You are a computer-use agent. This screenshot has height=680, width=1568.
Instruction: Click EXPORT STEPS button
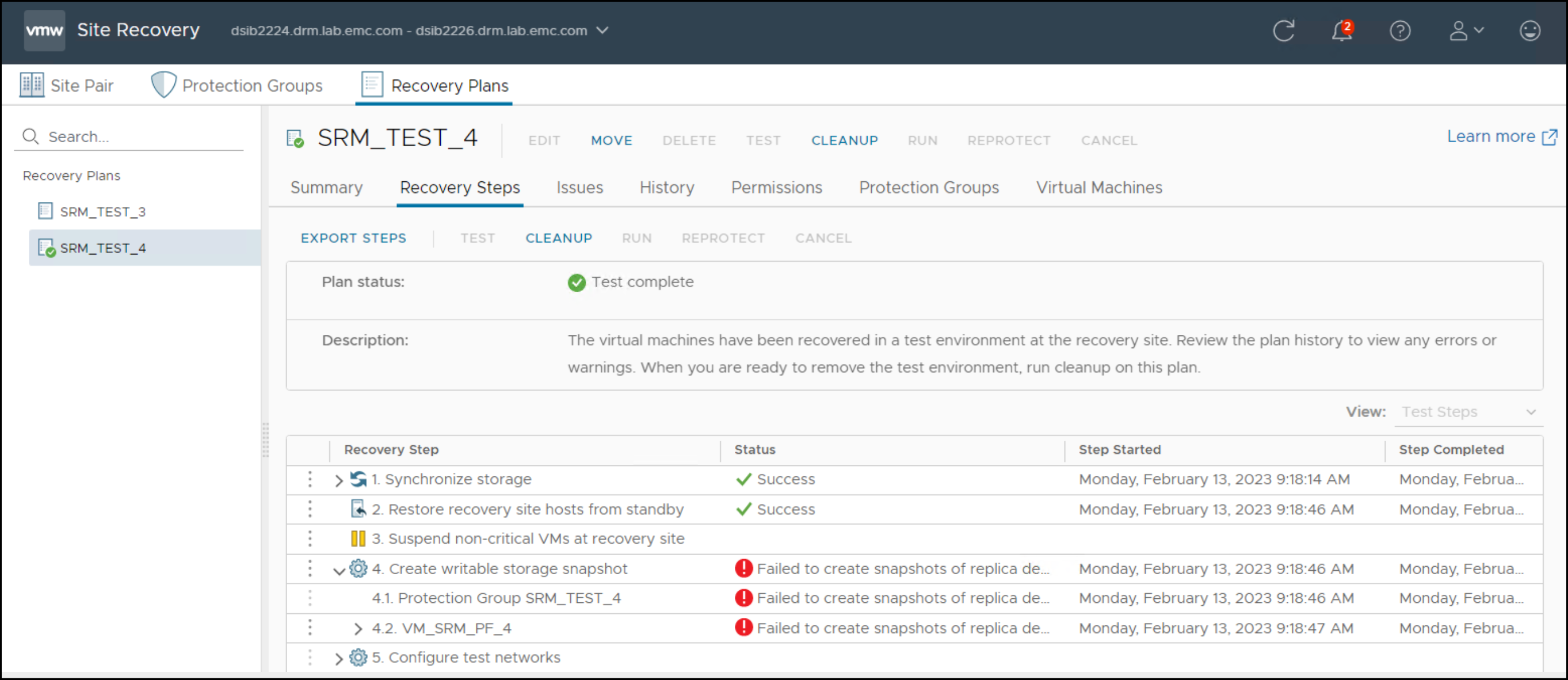point(354,238)
